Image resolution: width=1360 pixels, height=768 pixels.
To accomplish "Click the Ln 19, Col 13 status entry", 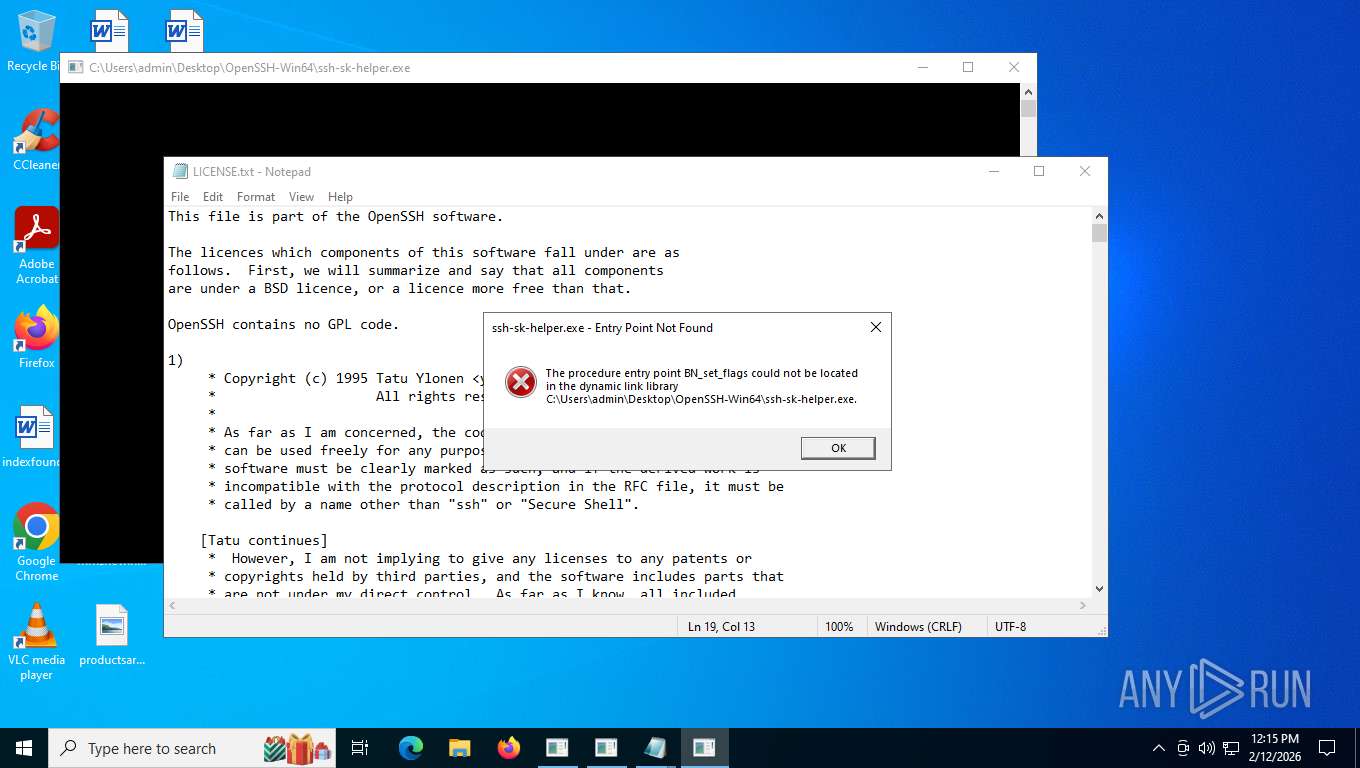I will pyautogui.click(x=721, y=627).
